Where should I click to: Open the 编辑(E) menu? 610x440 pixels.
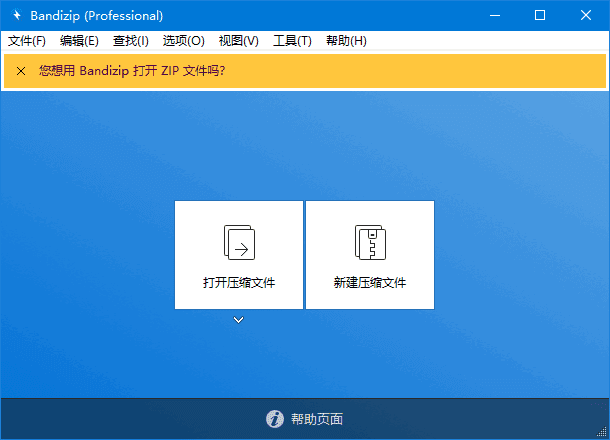[x=79, y=41]
